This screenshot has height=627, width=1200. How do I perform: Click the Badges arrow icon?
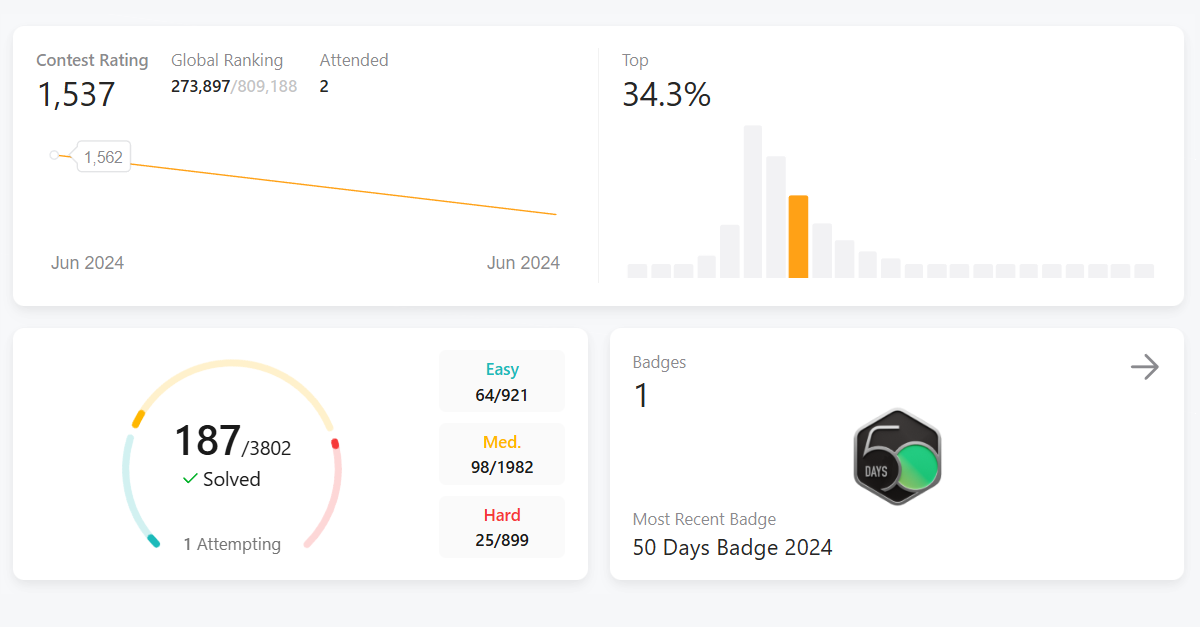(1144, 367)
